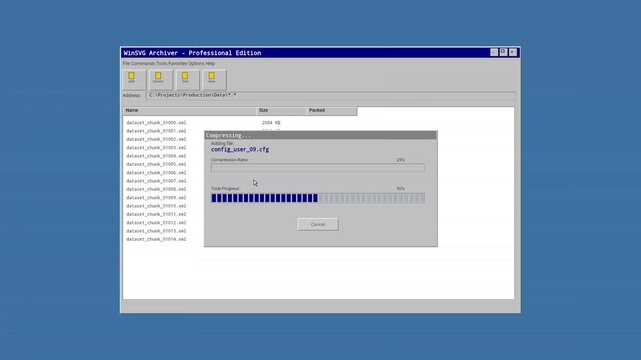
Task: Select dataset_chunk_01013.xml in the list
Action: (x=156, y=231)
